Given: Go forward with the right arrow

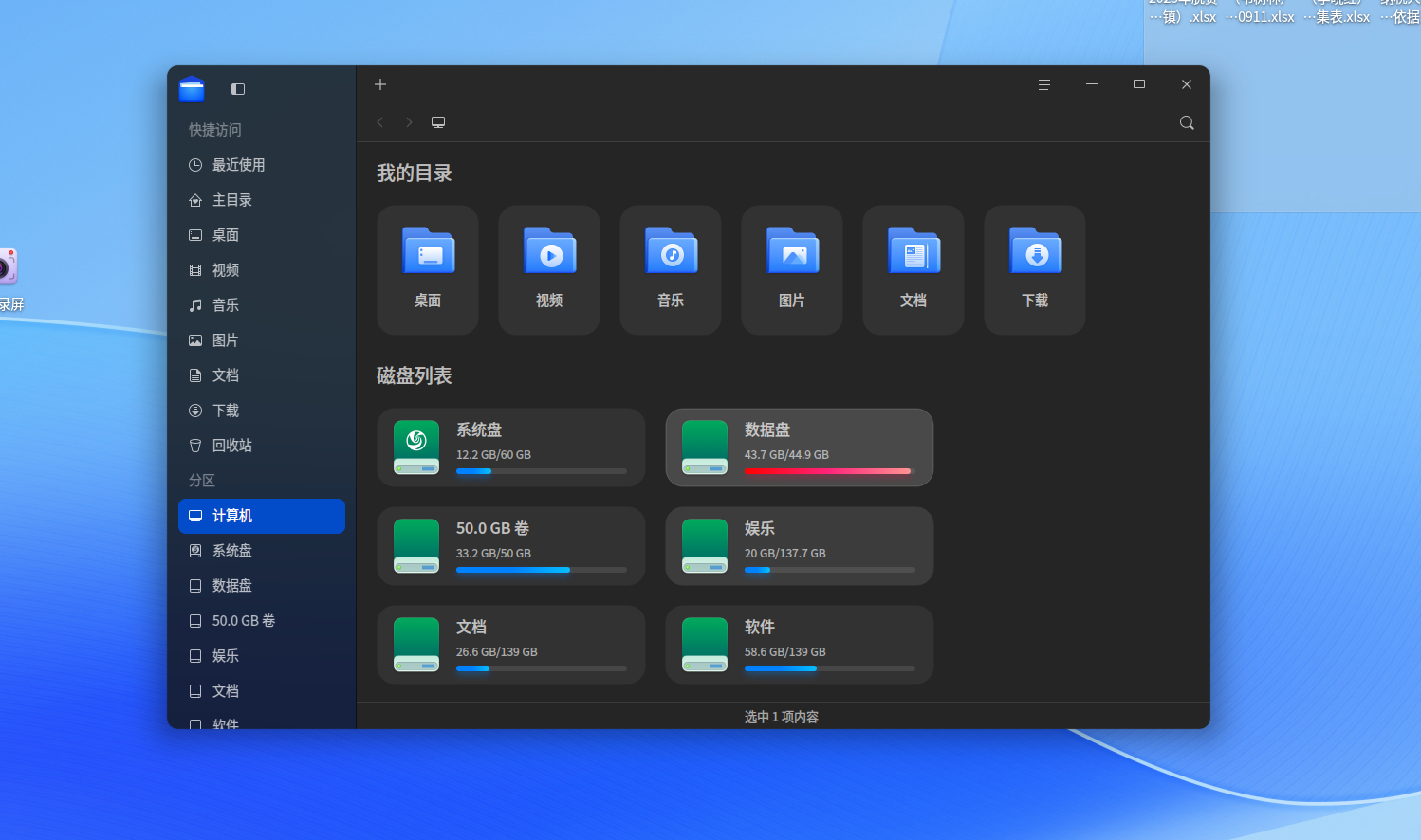Looking at the screenshot, I should [409, 122].
